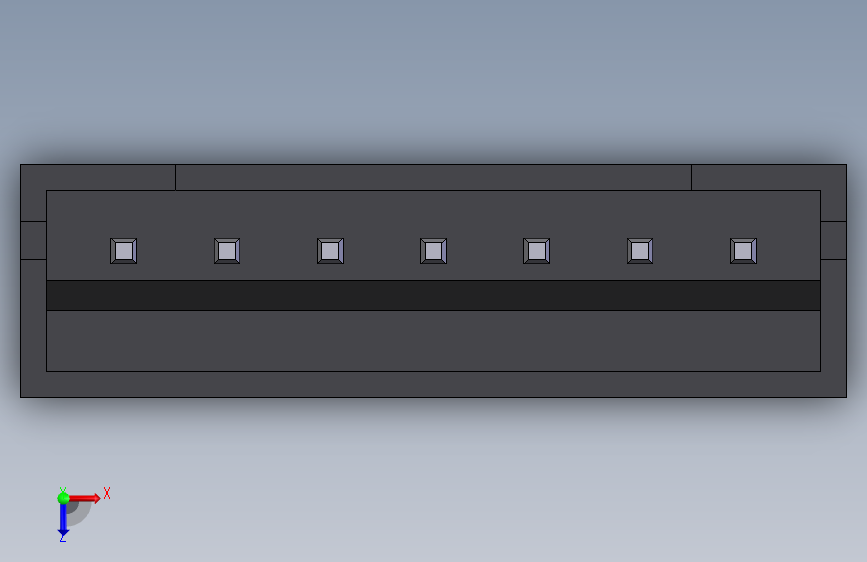Click the red X axis arrow of the triad

pos(84,498)
